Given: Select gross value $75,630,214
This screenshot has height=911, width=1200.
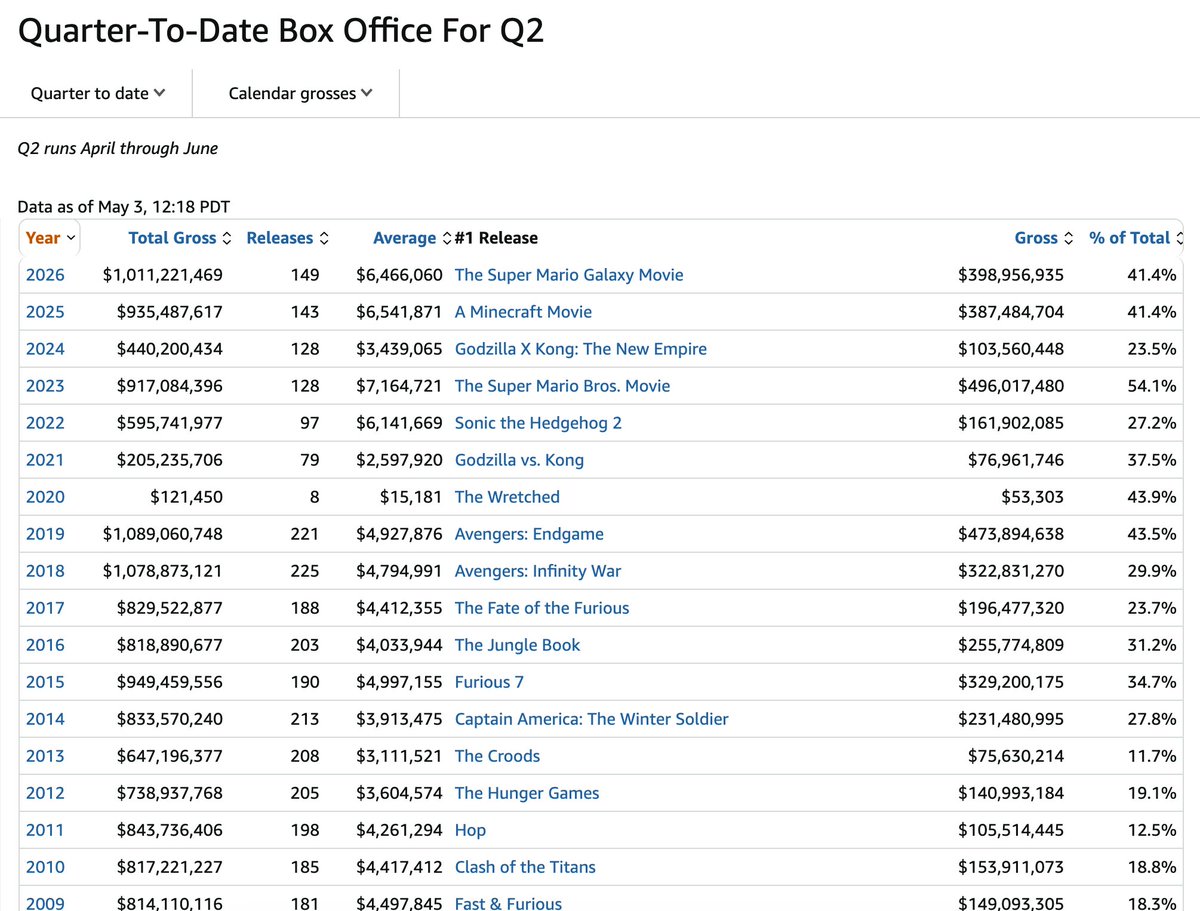Looking at the screenshot, I should (1016, 756).
